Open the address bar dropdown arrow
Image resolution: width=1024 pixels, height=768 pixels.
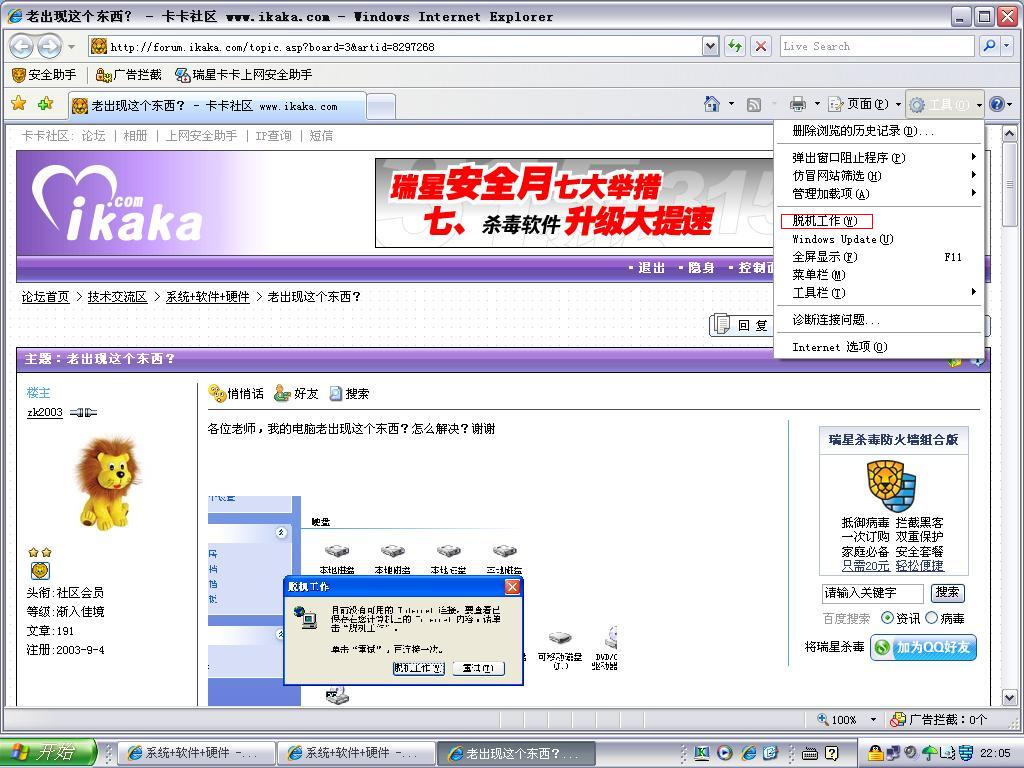[711, 46]
